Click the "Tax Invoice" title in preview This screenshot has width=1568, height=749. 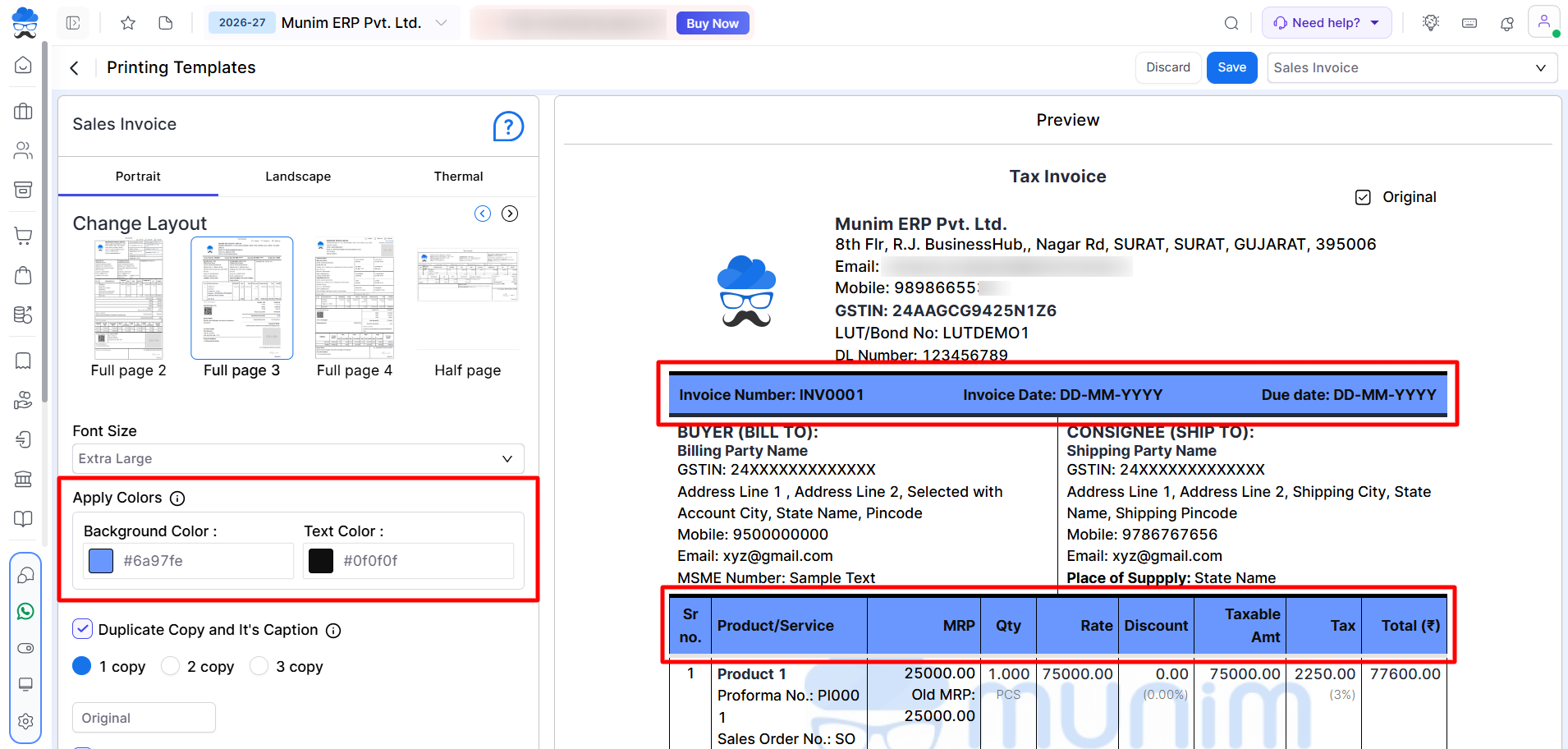tap(1057, 177)
